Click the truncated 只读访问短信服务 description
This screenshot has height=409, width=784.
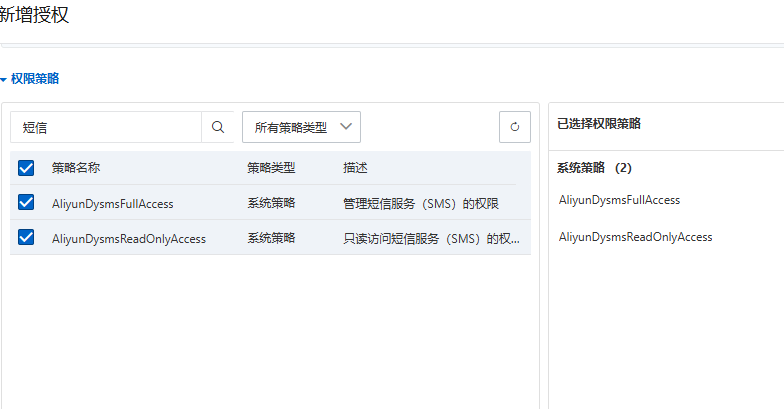[x=431, y=238]
